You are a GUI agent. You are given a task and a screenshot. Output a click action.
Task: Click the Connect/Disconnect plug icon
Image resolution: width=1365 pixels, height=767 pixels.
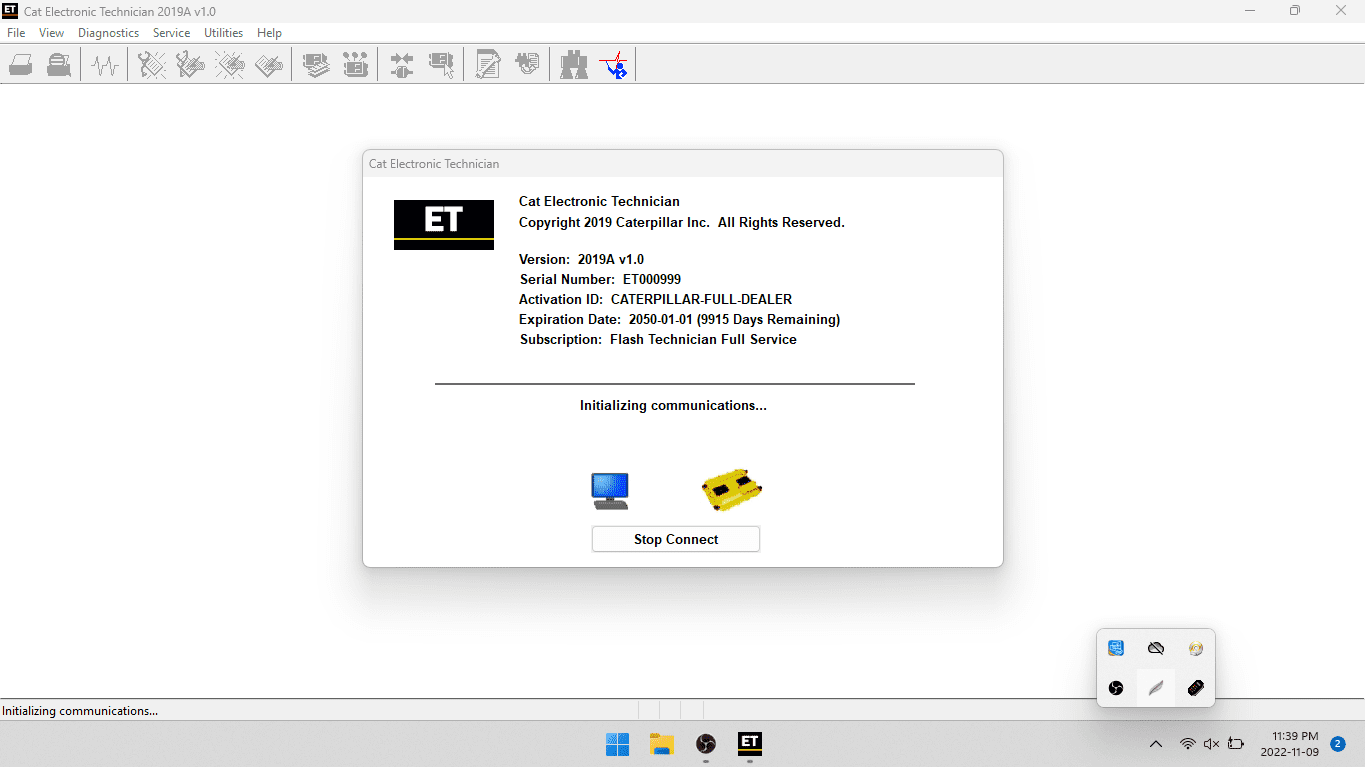(x=402, y=66)
